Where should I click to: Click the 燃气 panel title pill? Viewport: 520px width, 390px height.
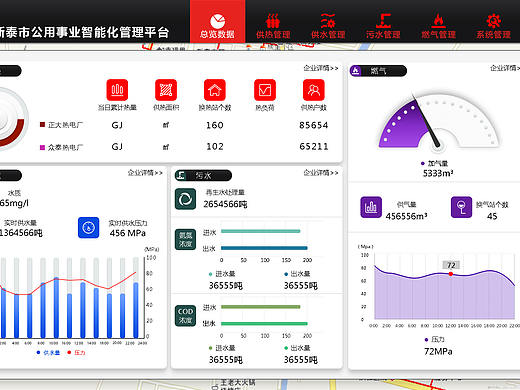[378, 71]
